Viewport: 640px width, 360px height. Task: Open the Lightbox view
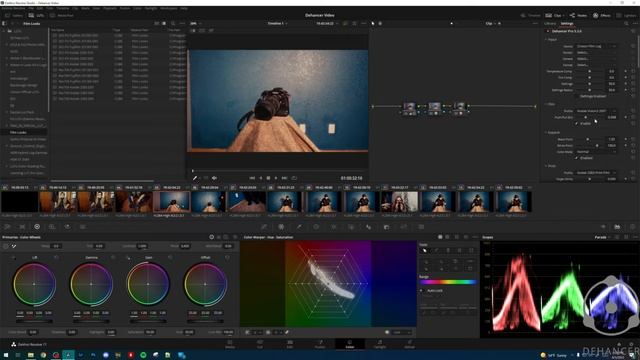627,16
